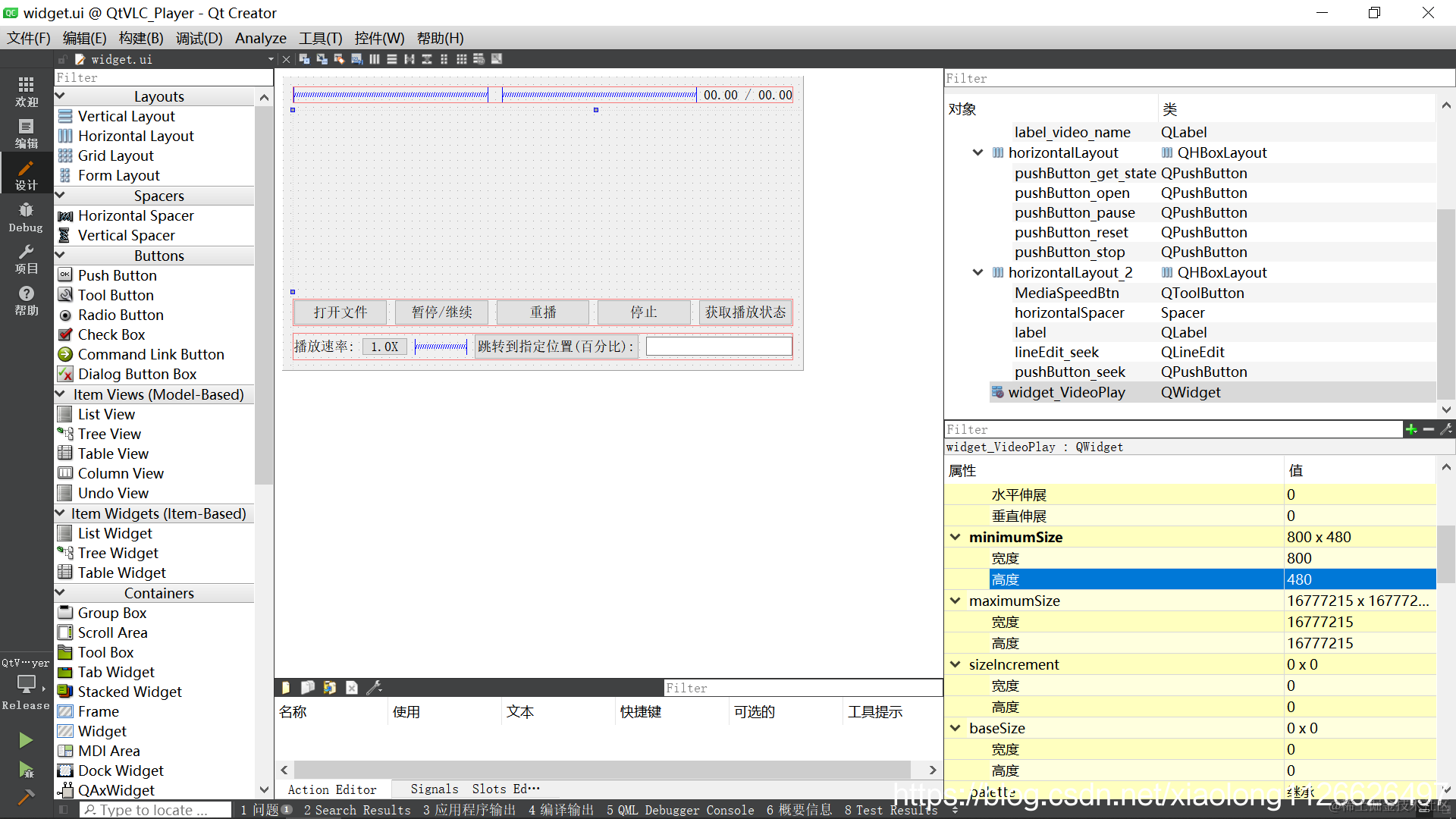
Task: Add dynamic property with green plus icon
Action: 1410,429
